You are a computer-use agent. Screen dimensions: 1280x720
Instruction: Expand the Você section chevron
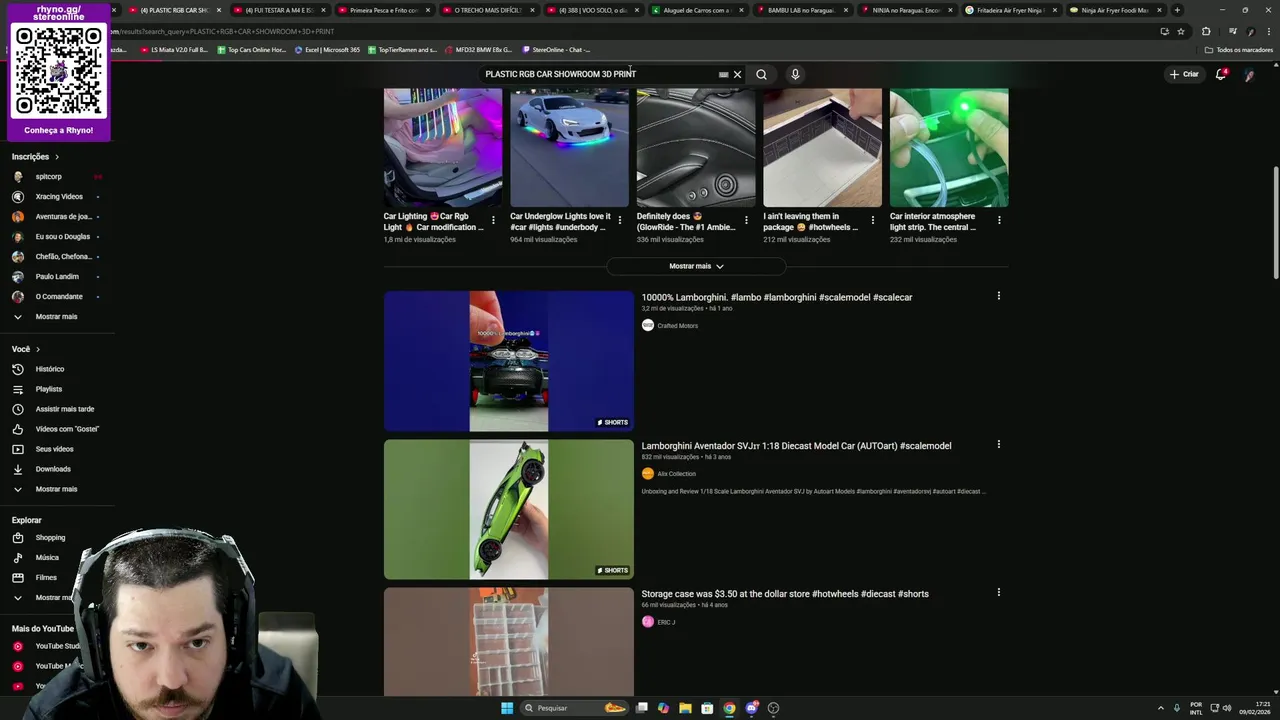point(38,349)
